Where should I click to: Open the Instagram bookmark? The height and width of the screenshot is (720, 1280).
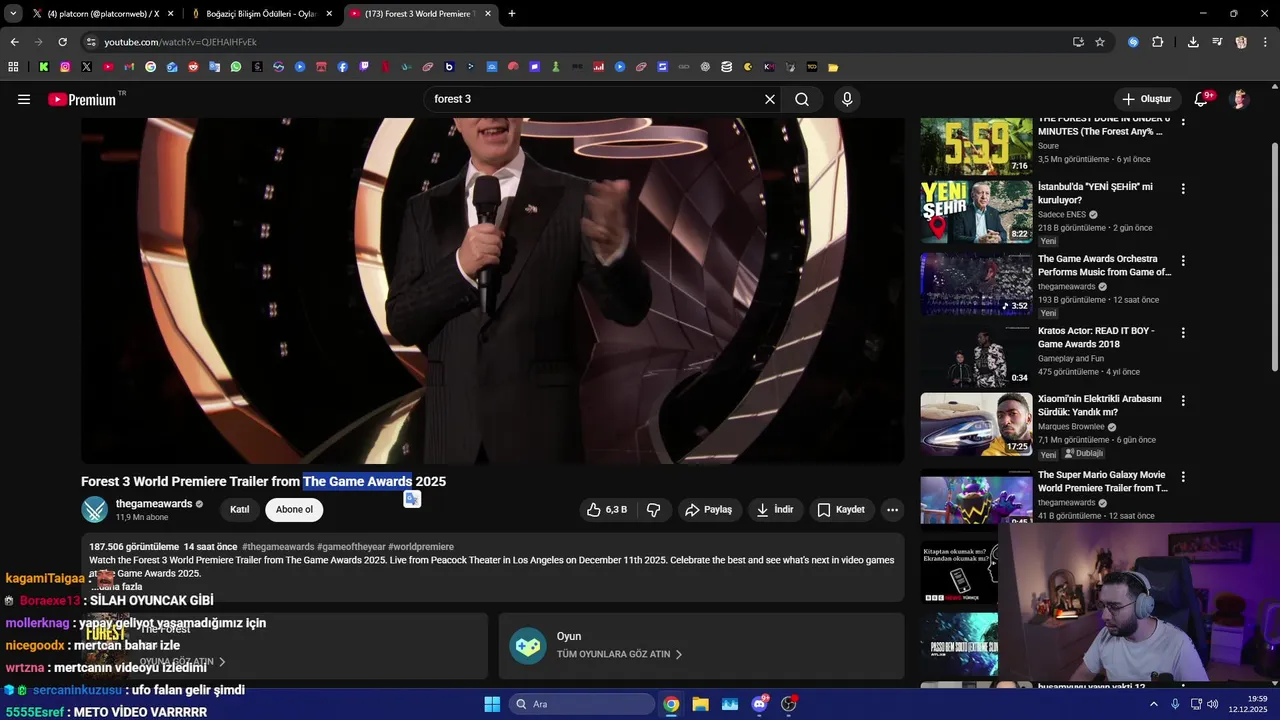(65, 67)
